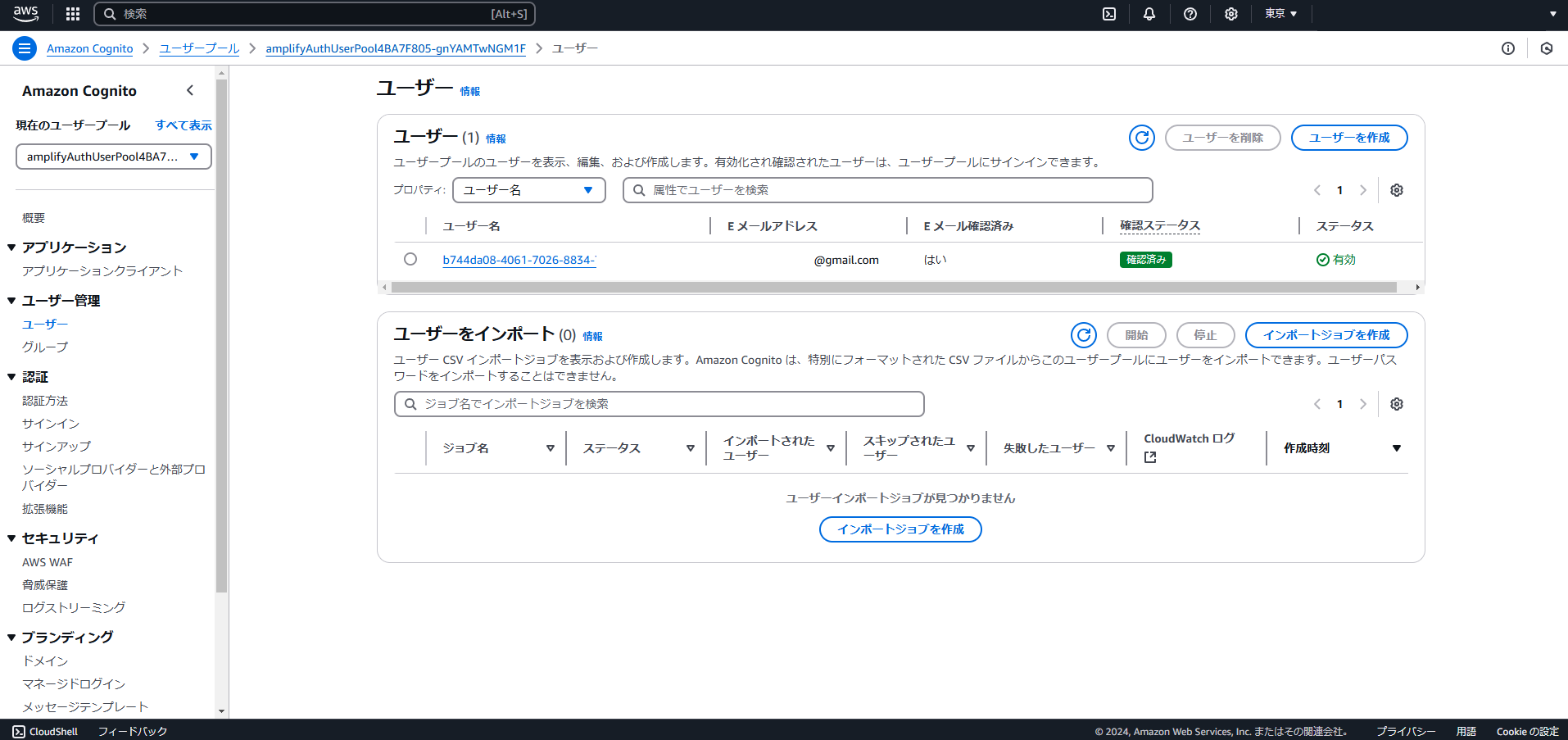Focus the import job search field

[659, 404]
